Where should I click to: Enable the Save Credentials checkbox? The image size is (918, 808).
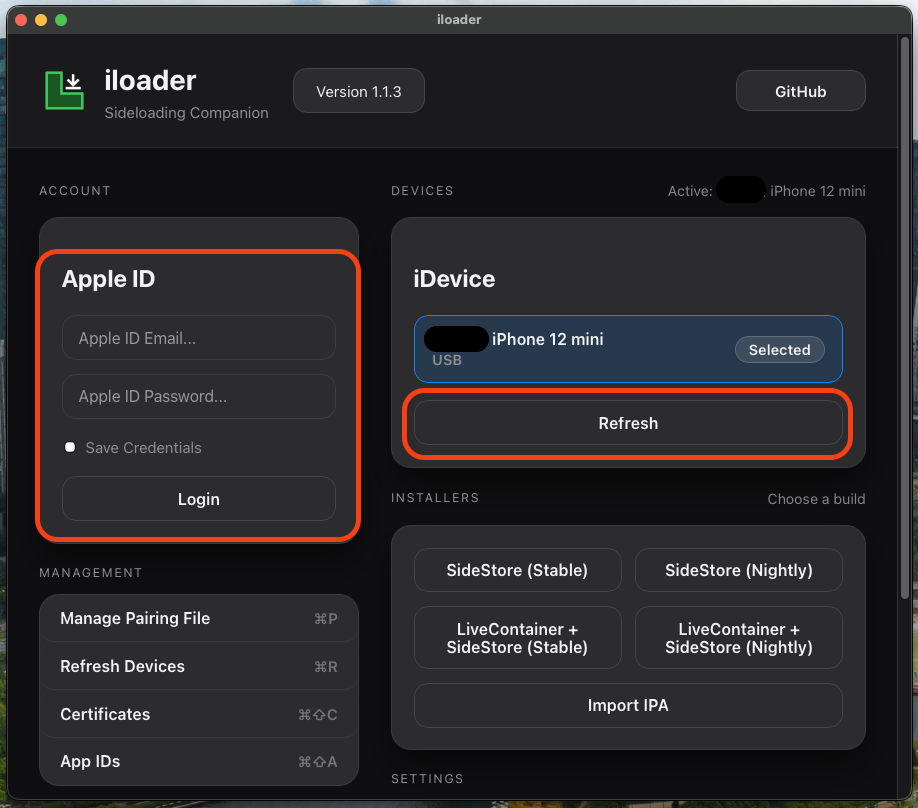[x=70, y=447]
